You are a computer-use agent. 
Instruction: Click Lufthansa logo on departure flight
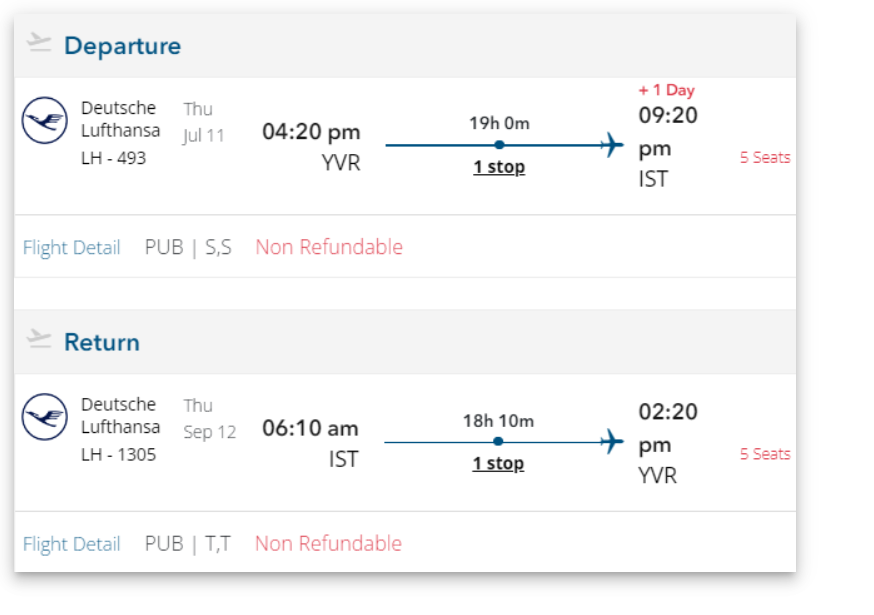pos(45,121)
